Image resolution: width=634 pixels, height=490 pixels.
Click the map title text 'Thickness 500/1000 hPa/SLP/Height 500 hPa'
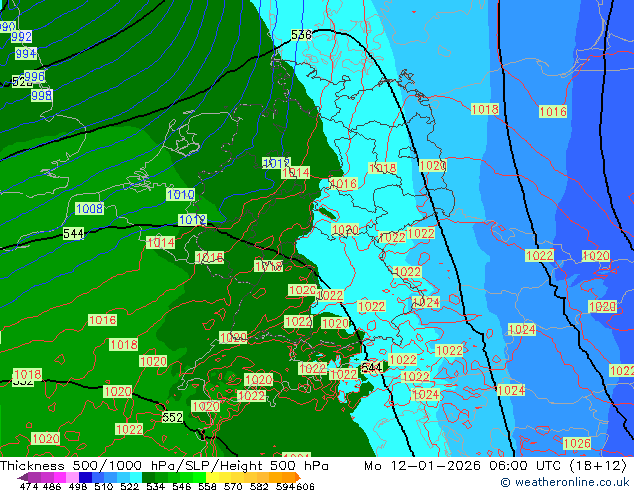[x=164, y=466]
